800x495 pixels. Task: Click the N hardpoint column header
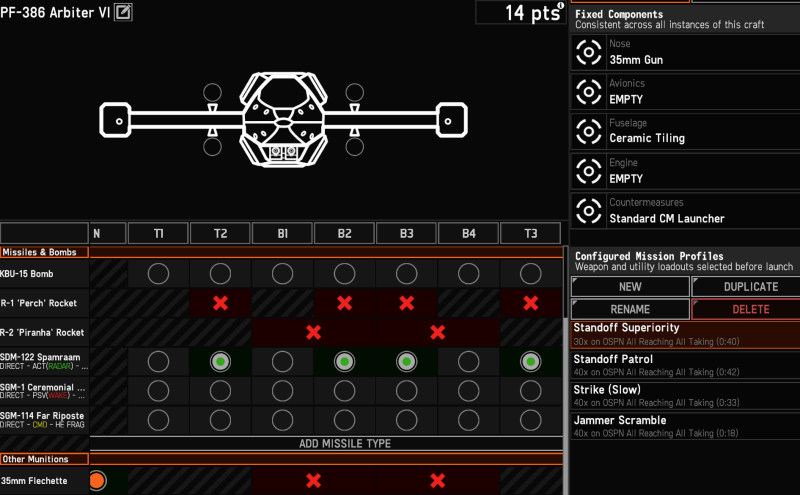(x=107, y=234)
